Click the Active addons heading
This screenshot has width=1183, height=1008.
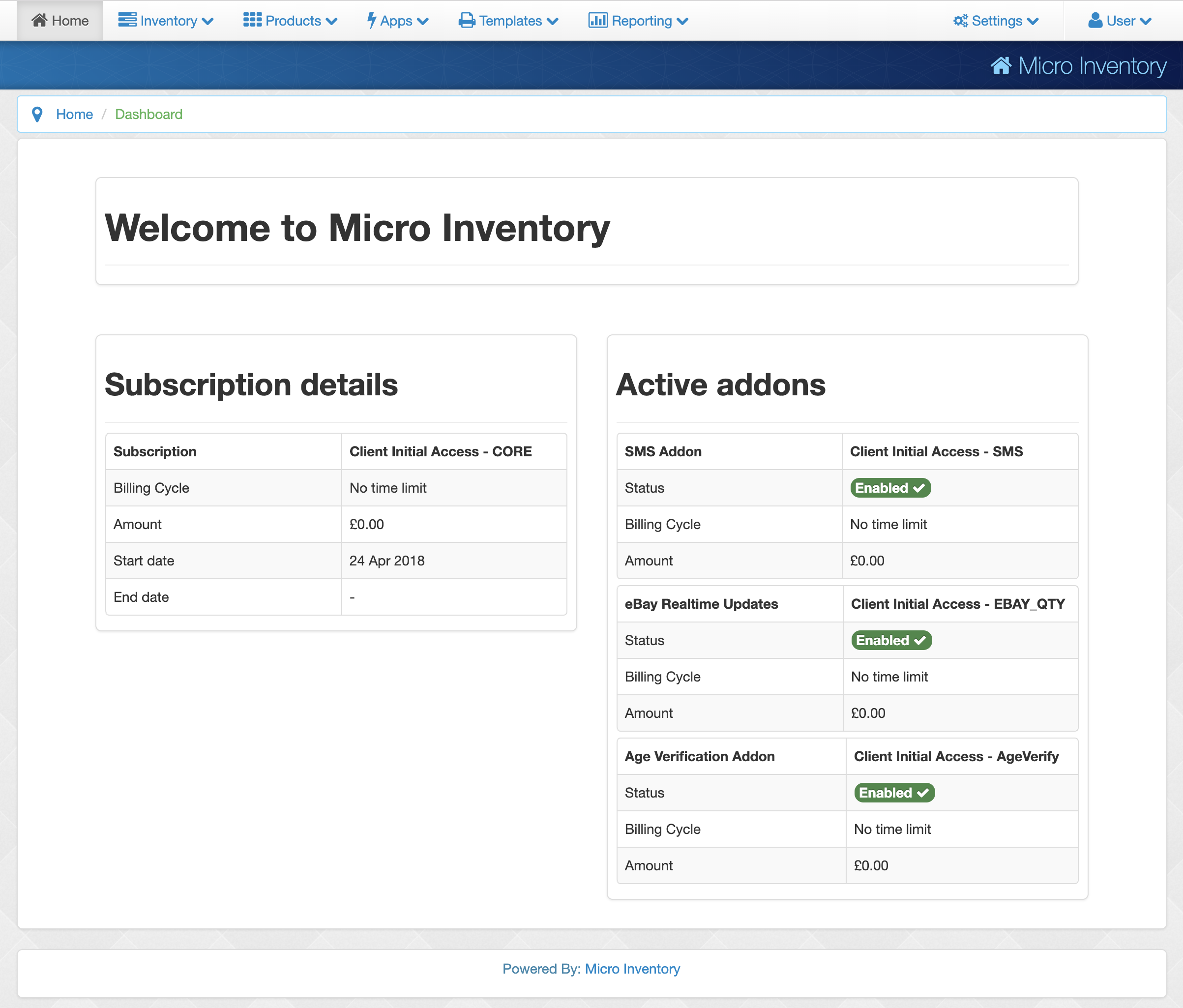point(720,385)
